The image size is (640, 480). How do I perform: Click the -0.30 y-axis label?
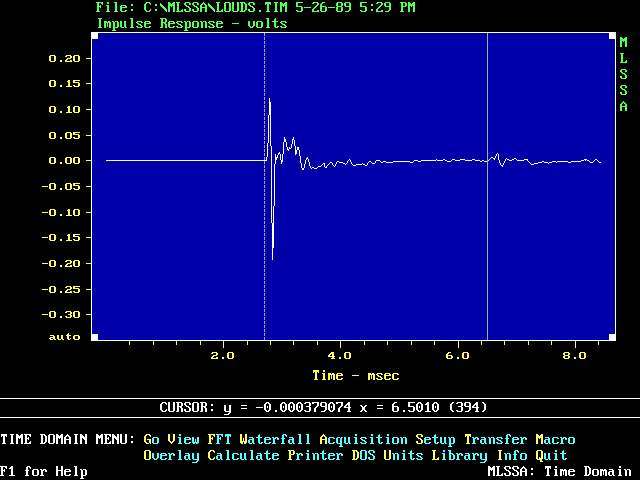pyautogui.click(x=61, y=315)
